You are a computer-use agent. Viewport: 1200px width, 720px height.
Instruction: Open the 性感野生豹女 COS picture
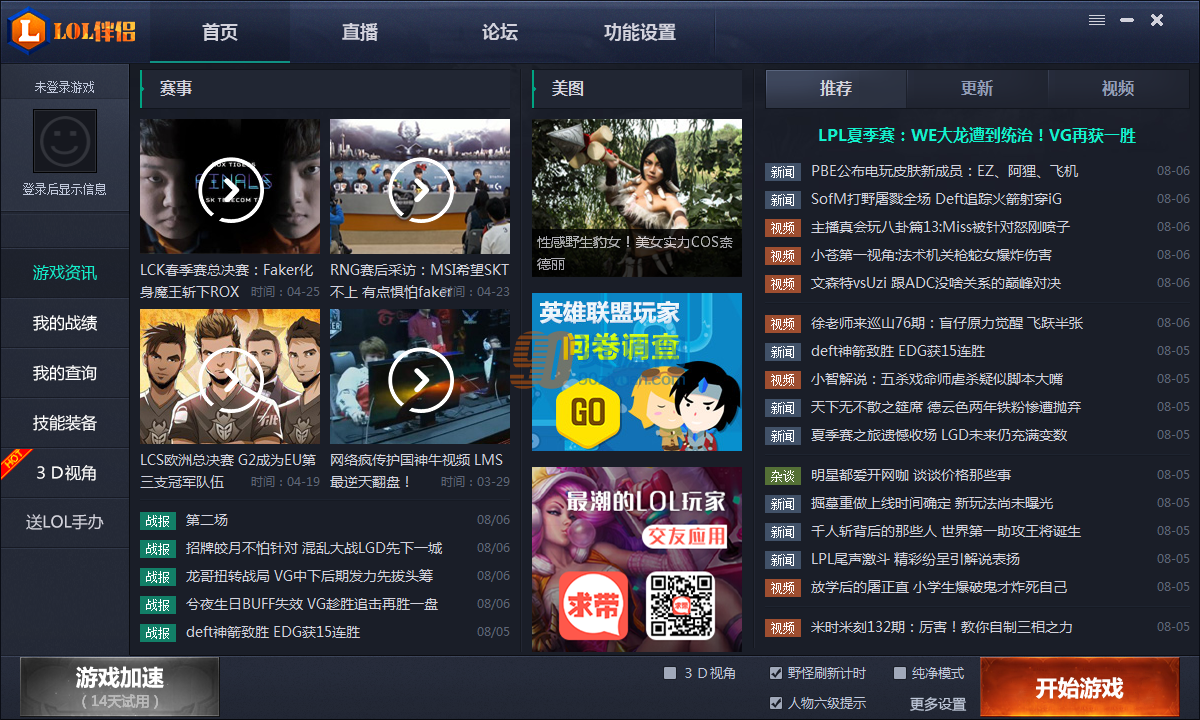point(637,198)
